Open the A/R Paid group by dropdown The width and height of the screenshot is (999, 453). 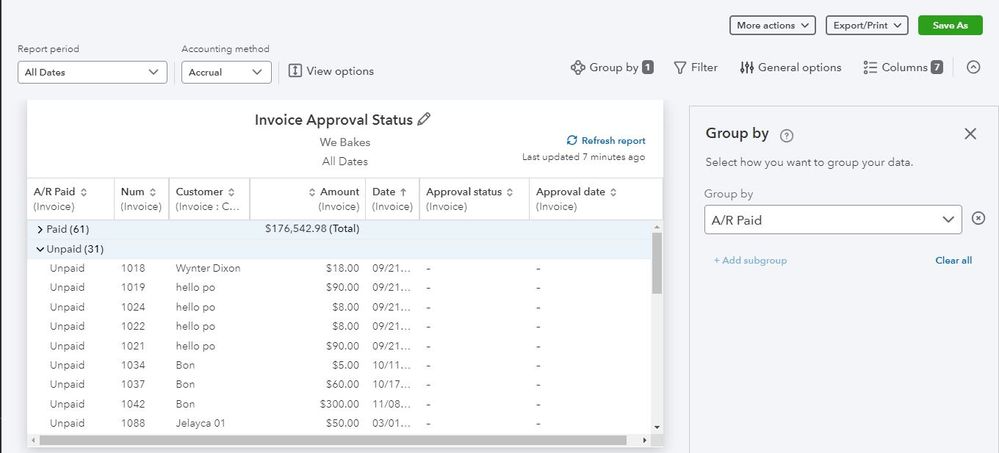[832, 220]
